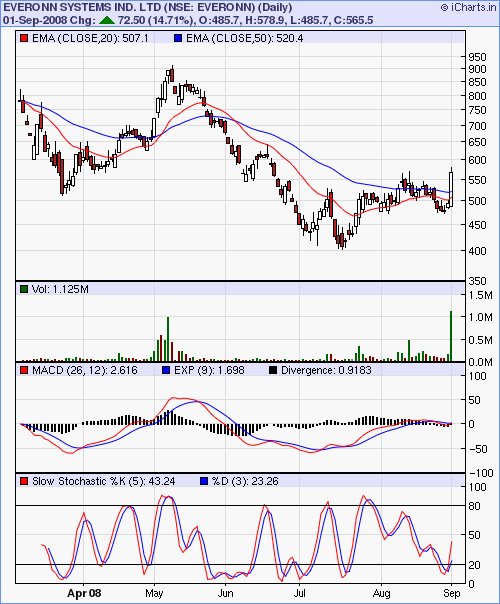Click the -100 MACD axis label
Viewport: 500px width, 604px height.
480,473
